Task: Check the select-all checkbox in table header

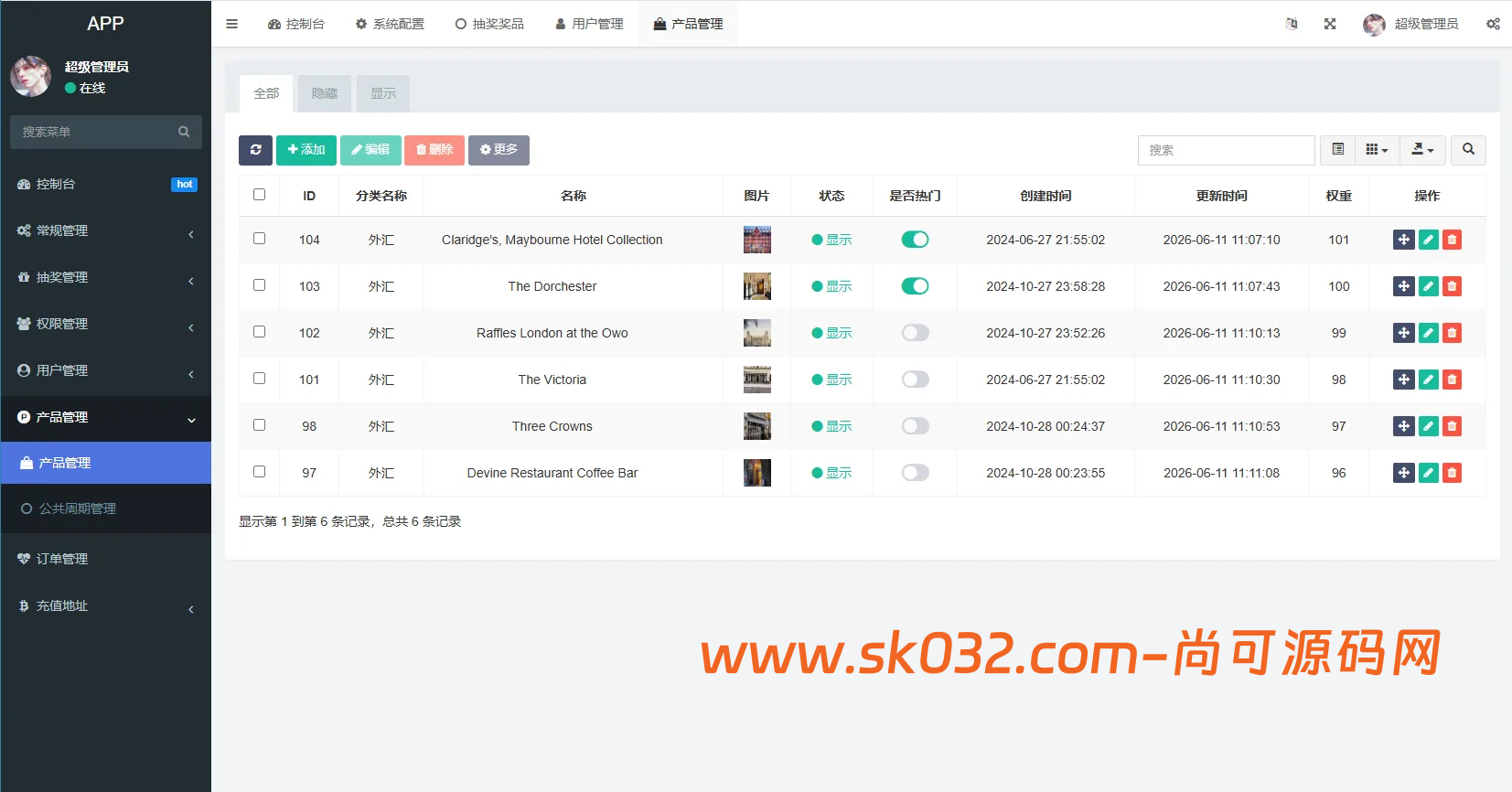Action: click(x=260, y=195)
